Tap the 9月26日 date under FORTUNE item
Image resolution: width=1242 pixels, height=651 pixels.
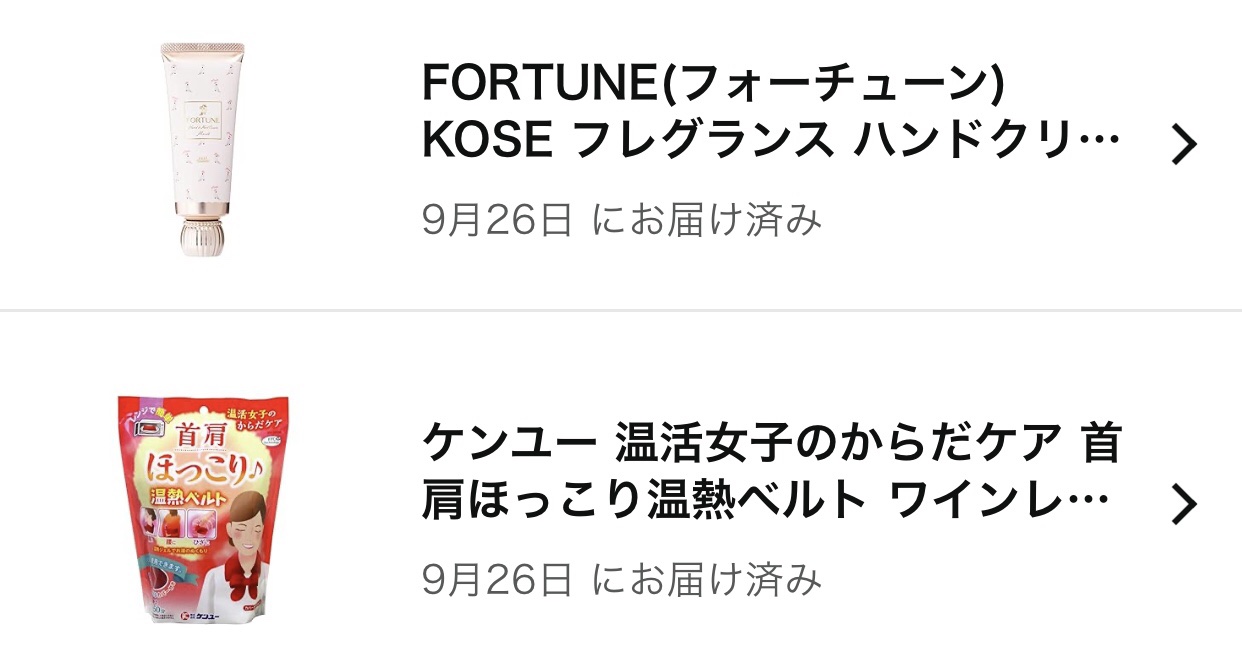point(497,219)
